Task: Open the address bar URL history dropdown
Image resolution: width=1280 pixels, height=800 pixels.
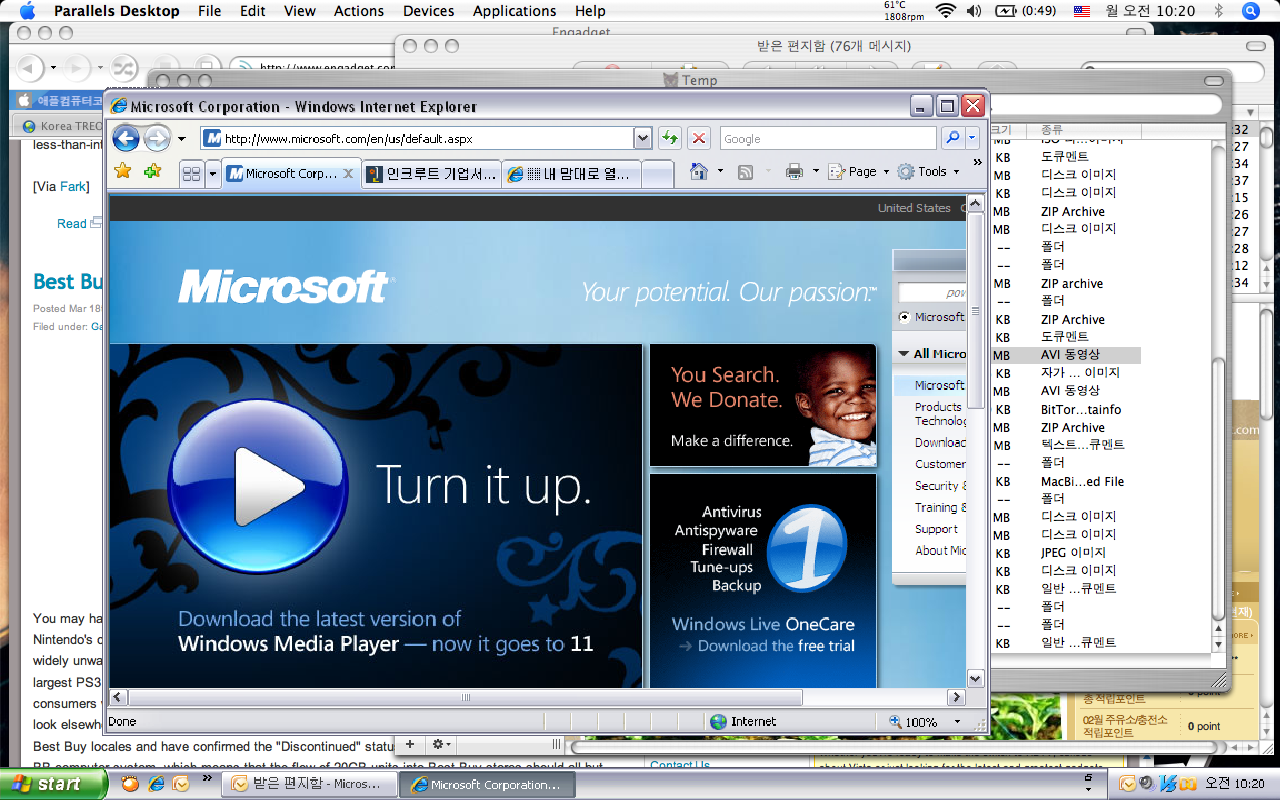Action: (642, 138)
